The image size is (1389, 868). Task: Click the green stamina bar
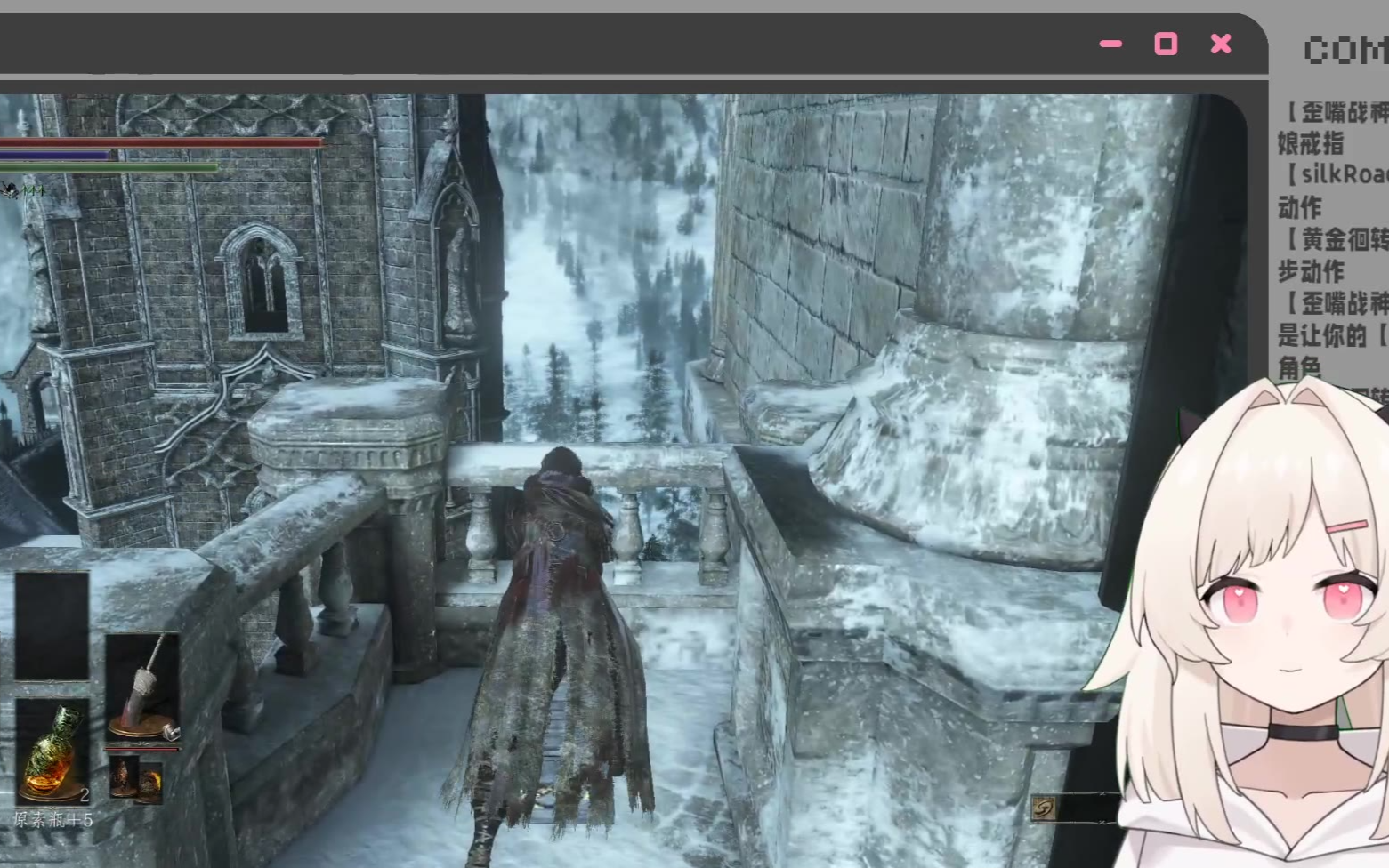109,166
